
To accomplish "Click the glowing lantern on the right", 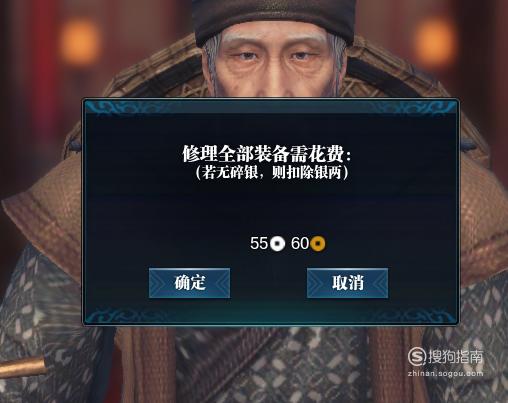I will point(435,41).
